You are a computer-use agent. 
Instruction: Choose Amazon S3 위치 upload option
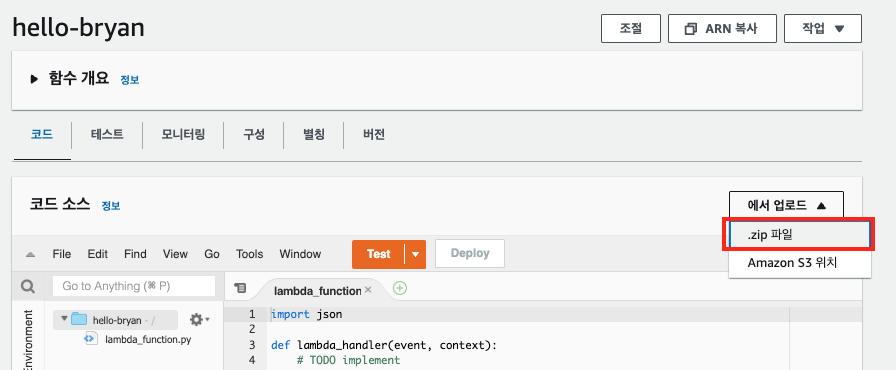pos(799,263)
